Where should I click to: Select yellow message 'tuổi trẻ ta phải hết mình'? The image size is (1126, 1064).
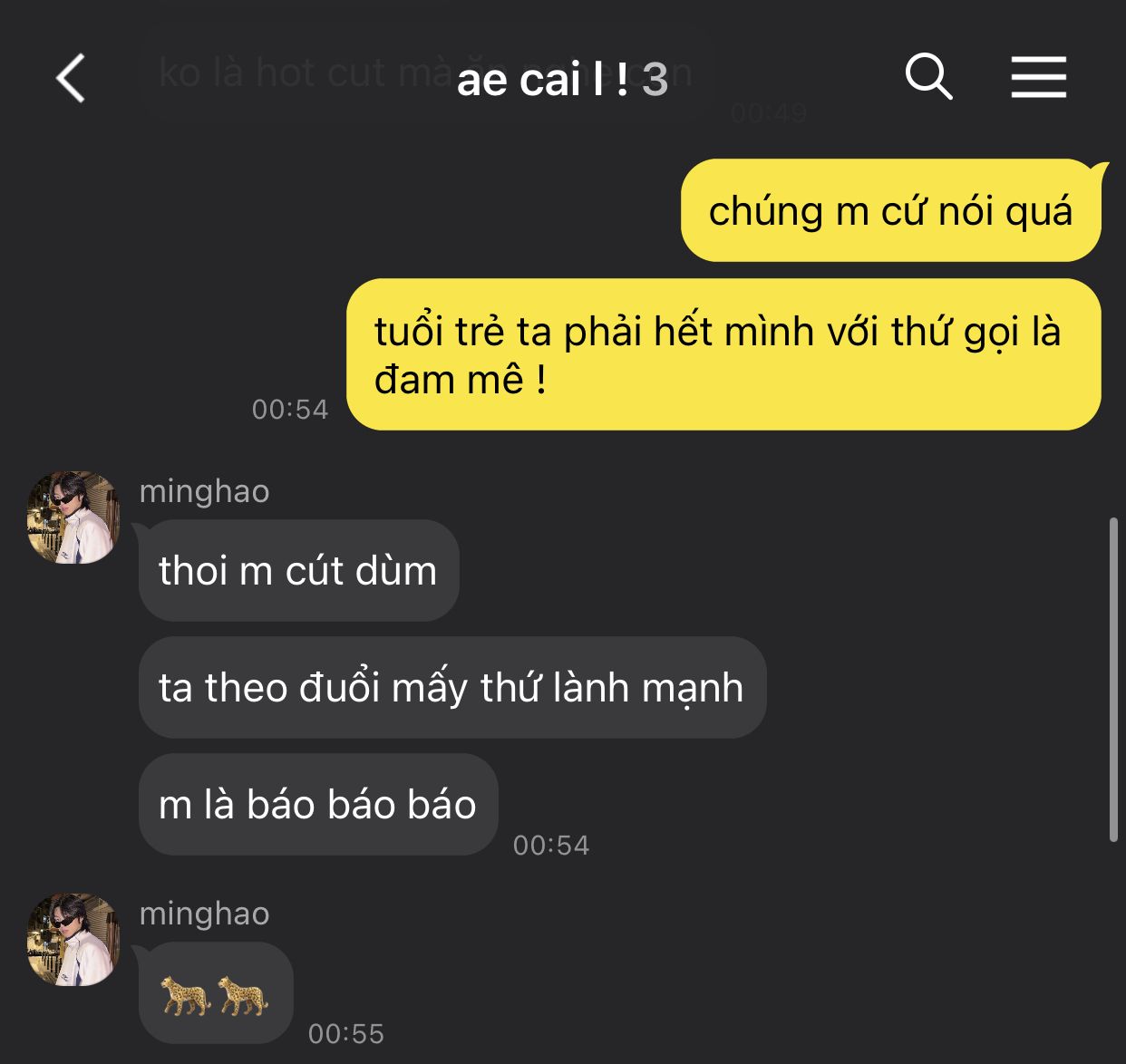coord(723,354)
